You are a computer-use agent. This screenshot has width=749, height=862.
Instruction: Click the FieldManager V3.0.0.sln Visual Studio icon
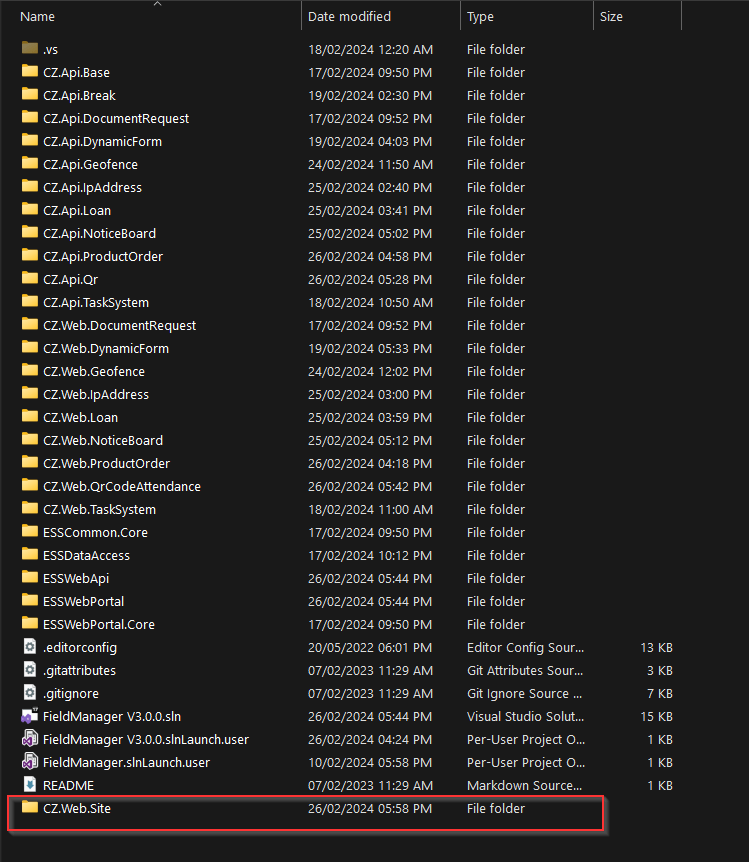tap(30, 716)
